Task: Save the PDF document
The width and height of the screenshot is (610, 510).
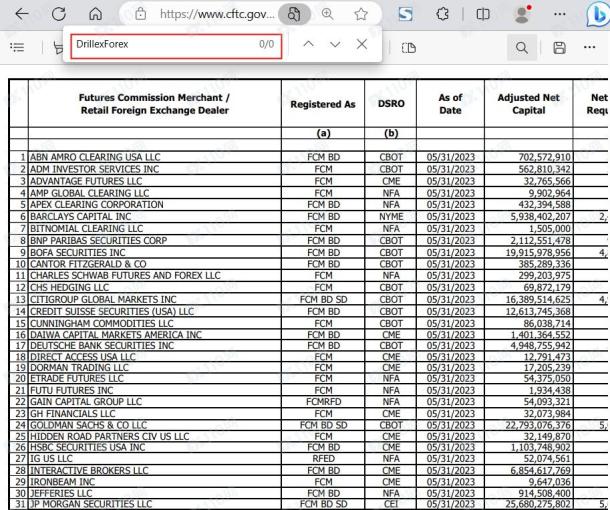Action: point(559,48)
